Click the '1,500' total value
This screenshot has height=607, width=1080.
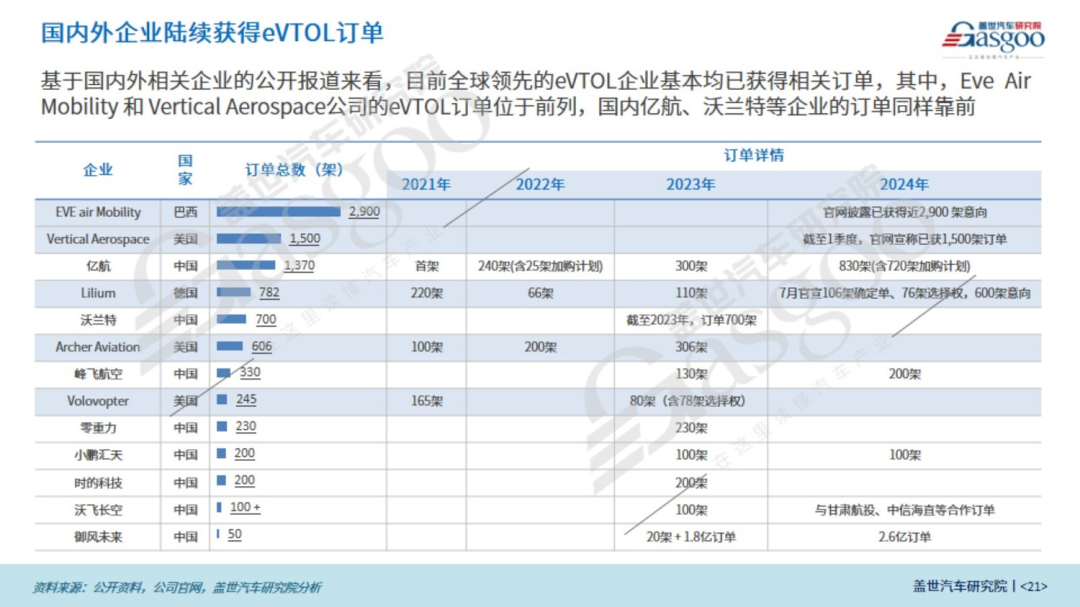point(304,238)
